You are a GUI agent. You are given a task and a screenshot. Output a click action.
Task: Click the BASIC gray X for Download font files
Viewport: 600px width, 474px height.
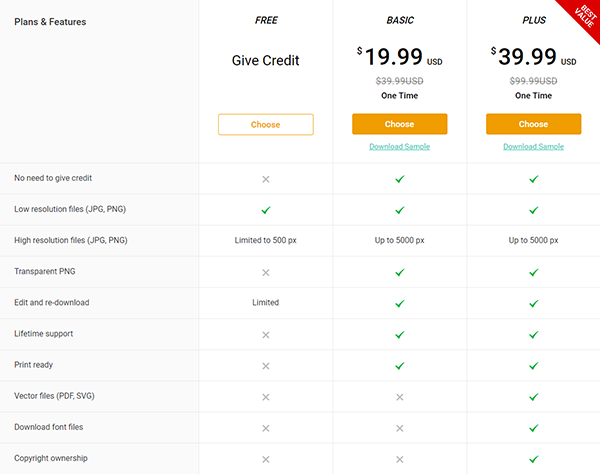pos(399,428)
